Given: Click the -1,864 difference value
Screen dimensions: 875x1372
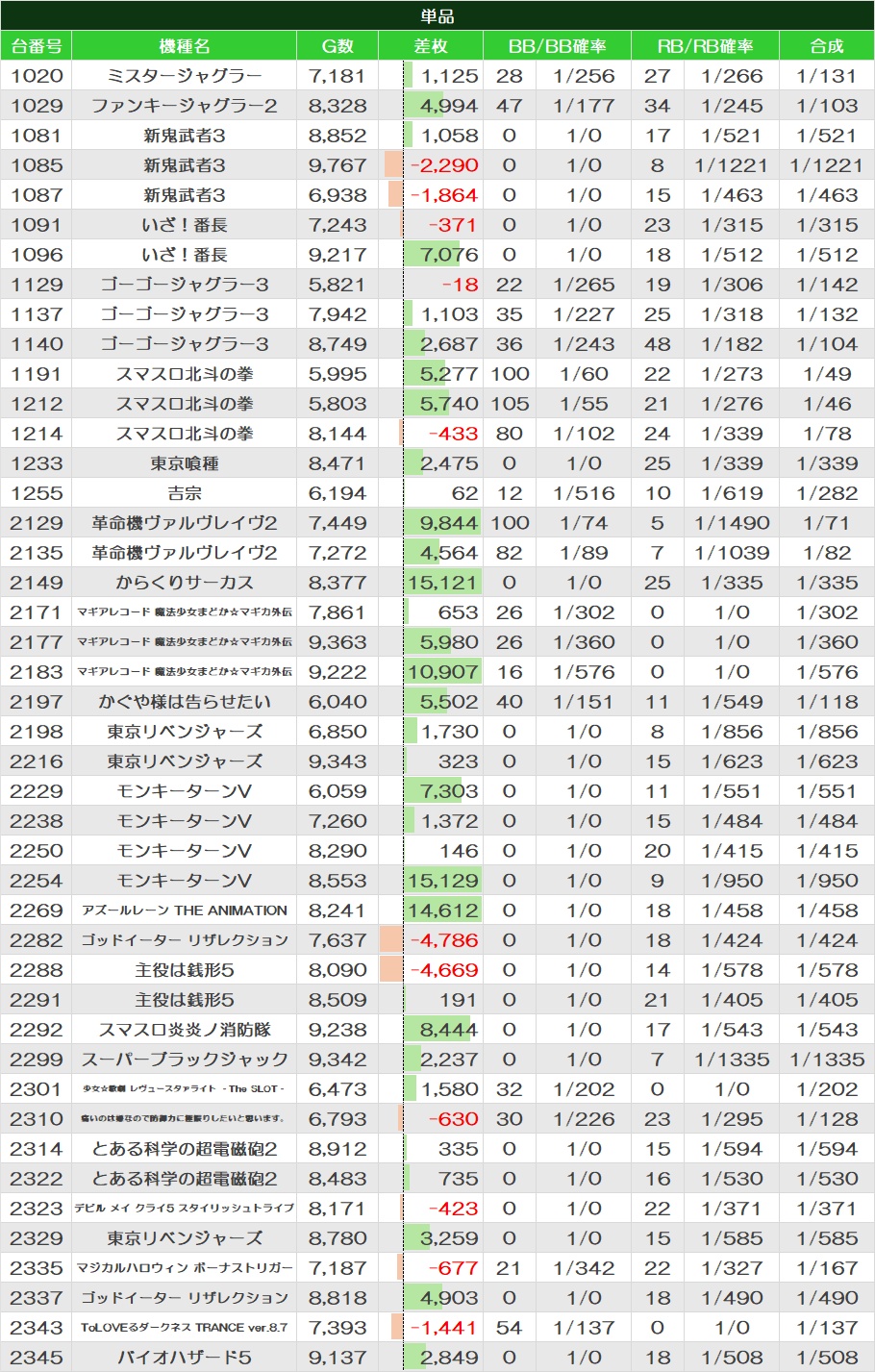Looking at the screenshot, I should pyautogui.click(x=444, y=195).
